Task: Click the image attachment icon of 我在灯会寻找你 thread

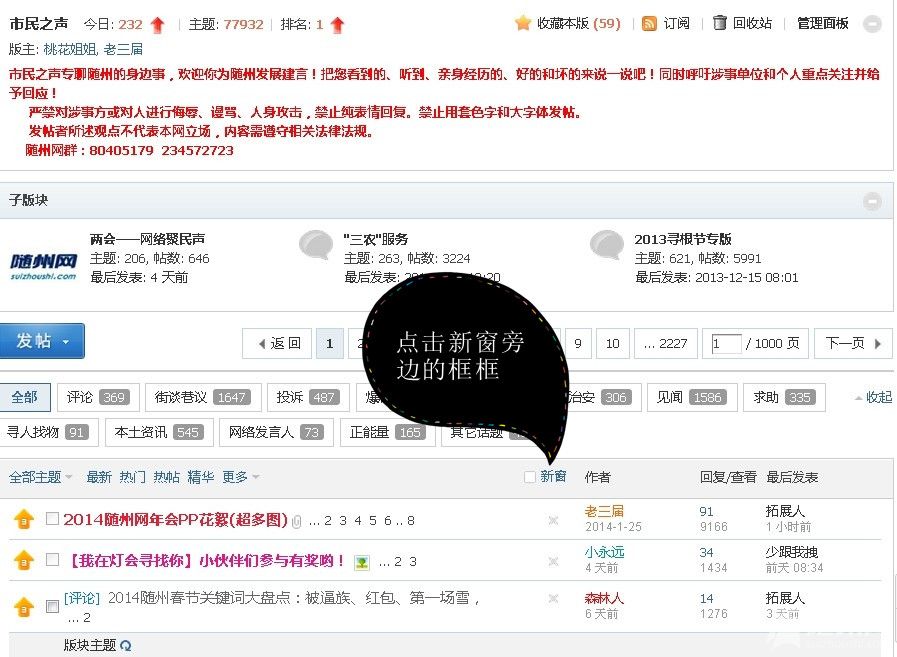Action: click(x=362, y=562)
